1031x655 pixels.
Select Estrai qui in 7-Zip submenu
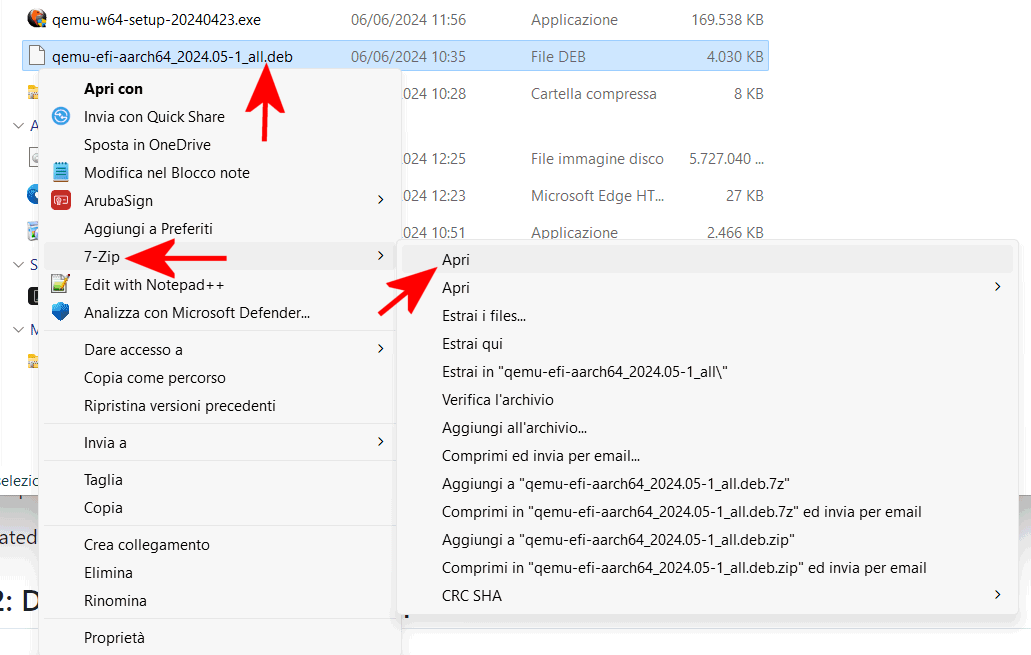click(472, 344)
